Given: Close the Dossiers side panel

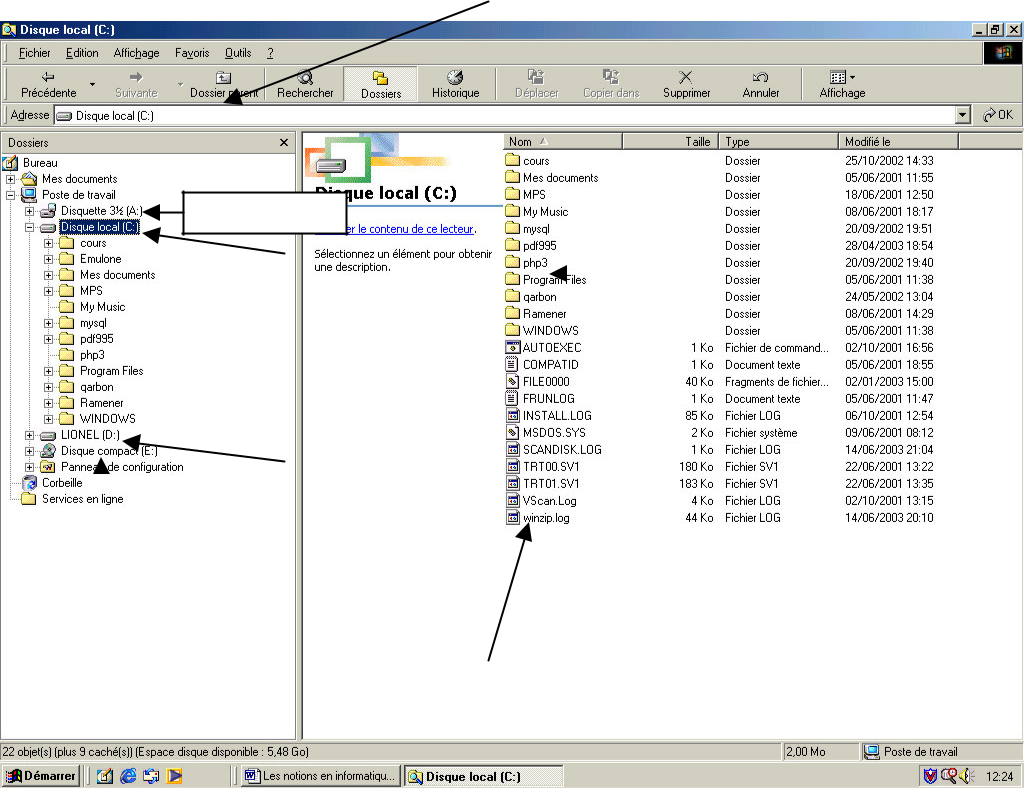Looking at the screenshot, I should pos(284,143).
